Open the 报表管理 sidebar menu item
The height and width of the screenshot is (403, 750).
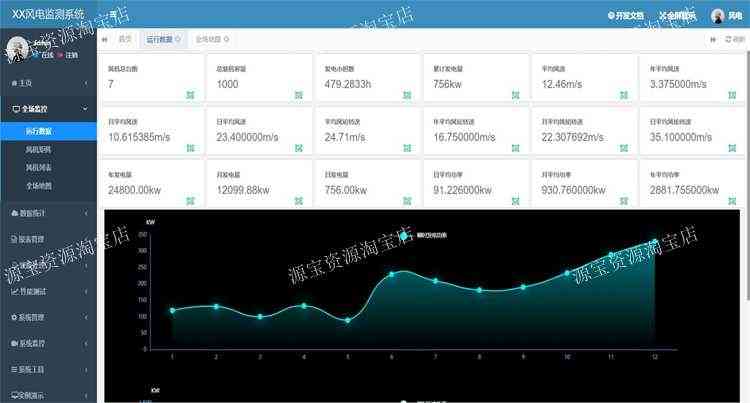(48, 239)
